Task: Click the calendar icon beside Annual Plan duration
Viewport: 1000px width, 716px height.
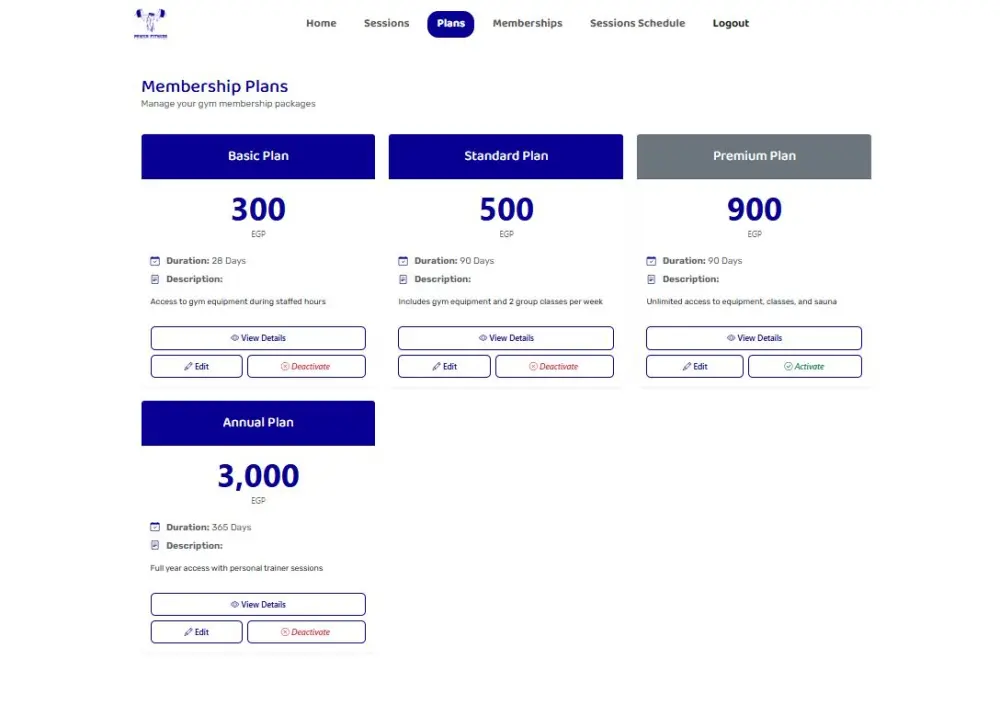Action: (155, 527)
